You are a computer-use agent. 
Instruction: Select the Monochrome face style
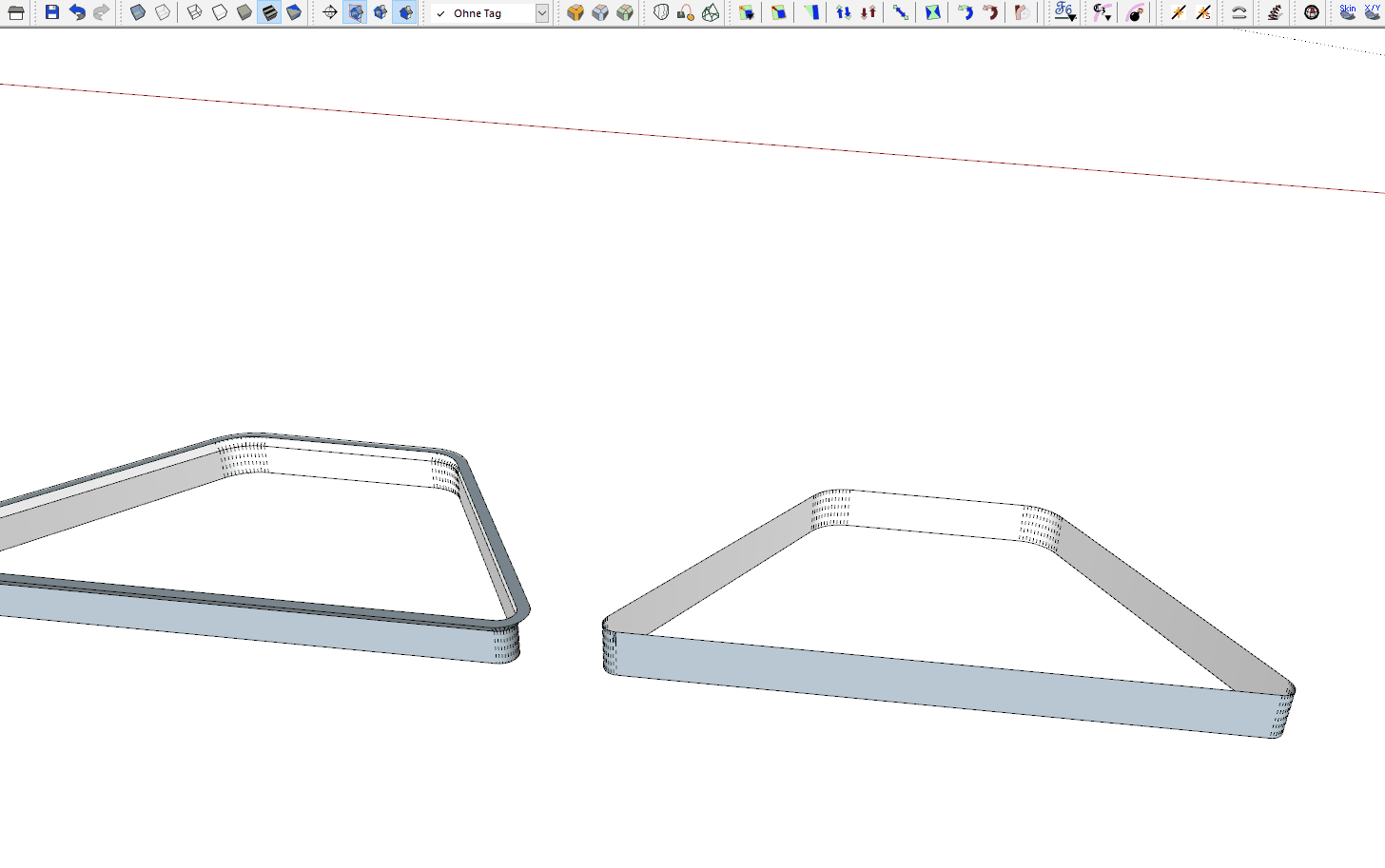click(294, 12)
